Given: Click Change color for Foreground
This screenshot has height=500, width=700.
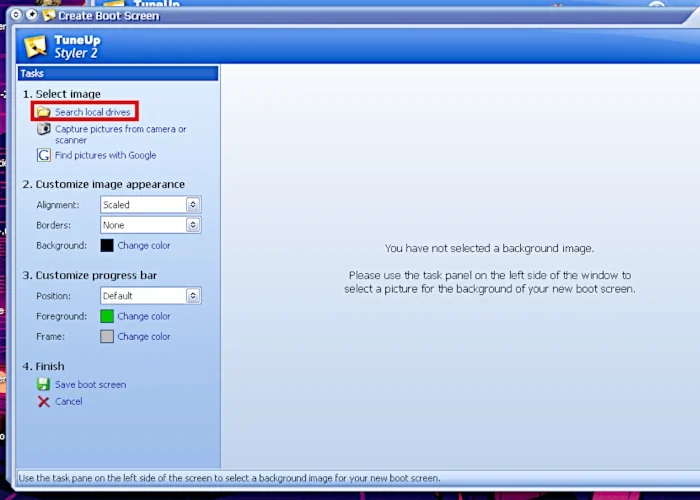Looking at the screenshot, I should [144, 316].
